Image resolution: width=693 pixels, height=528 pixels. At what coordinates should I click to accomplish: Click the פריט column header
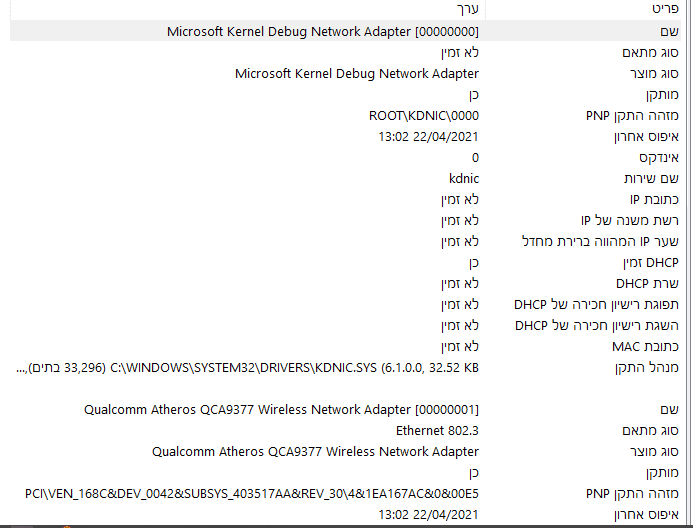664,9
